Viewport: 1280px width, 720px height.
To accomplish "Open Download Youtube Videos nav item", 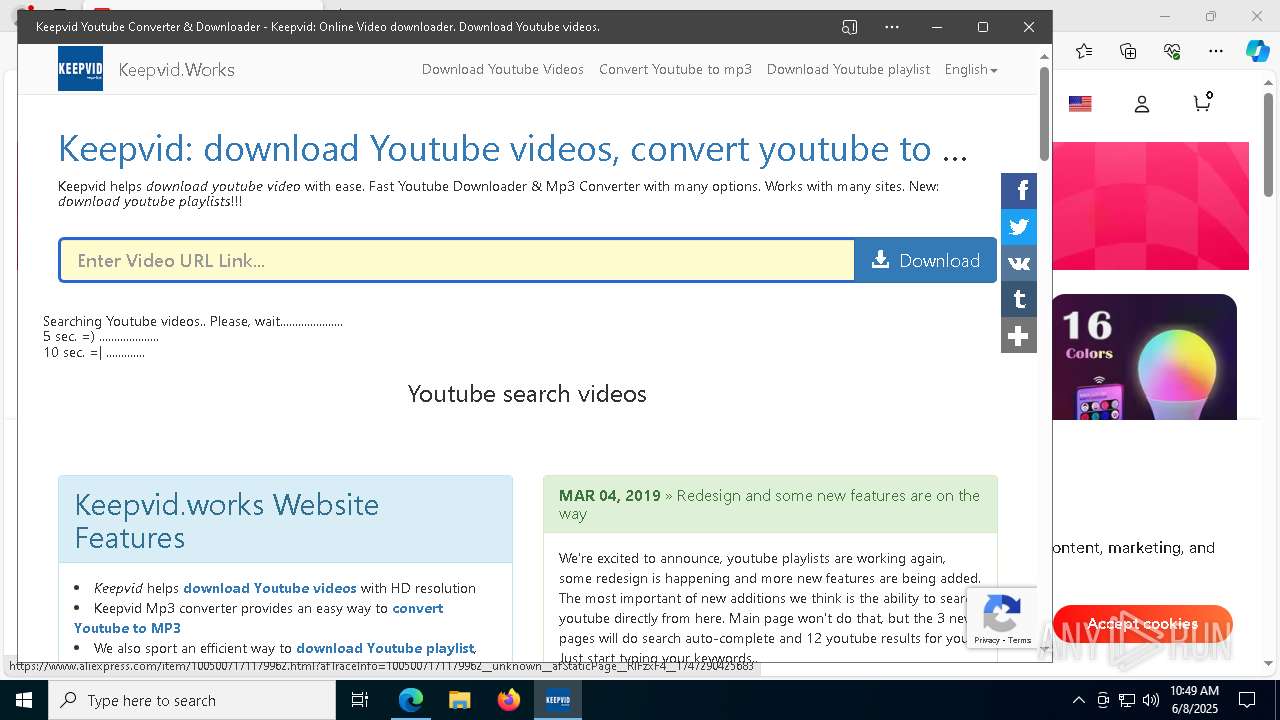I will 503,69.
